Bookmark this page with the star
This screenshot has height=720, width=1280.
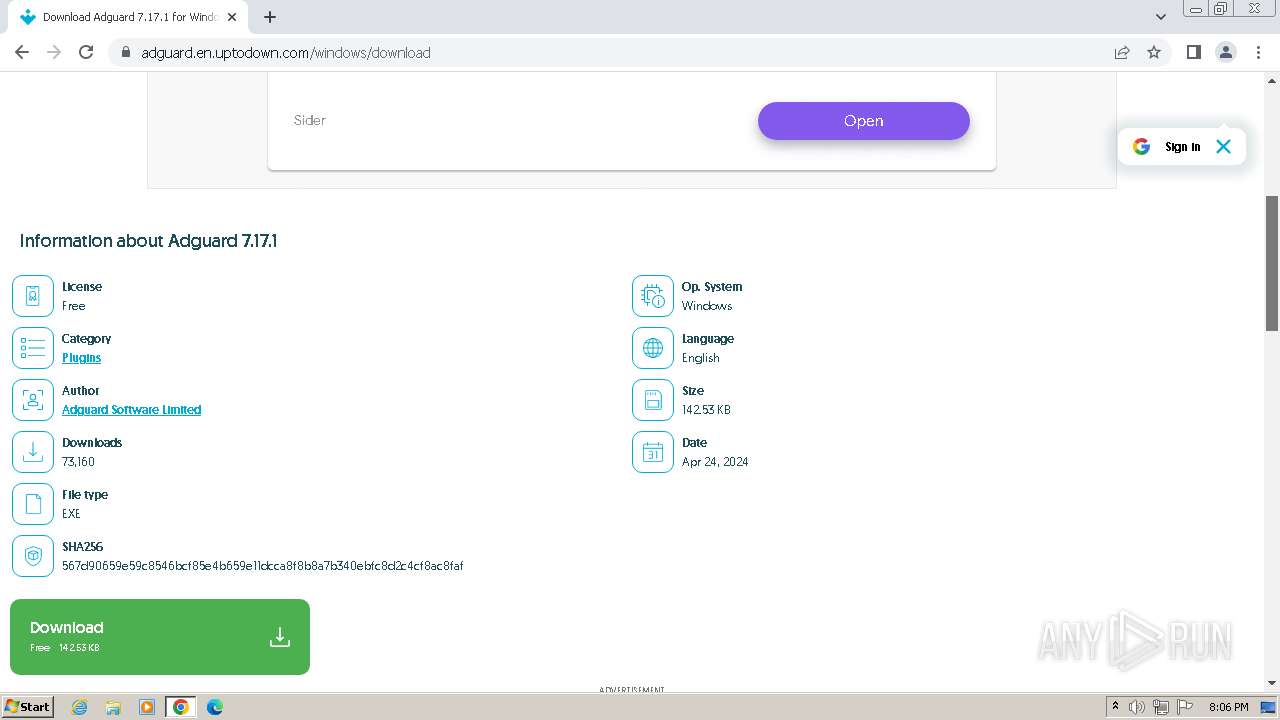pyautogui.click(x=1154, y=52)
